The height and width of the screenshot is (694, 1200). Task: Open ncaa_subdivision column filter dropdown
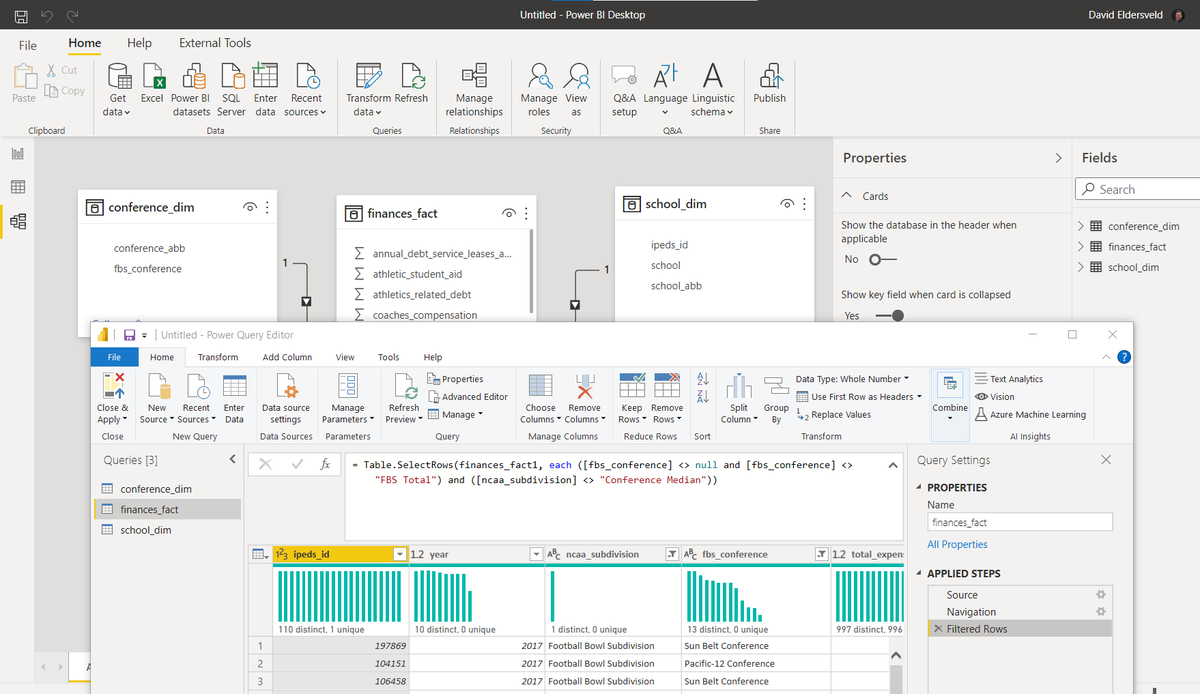coord(672,554)
